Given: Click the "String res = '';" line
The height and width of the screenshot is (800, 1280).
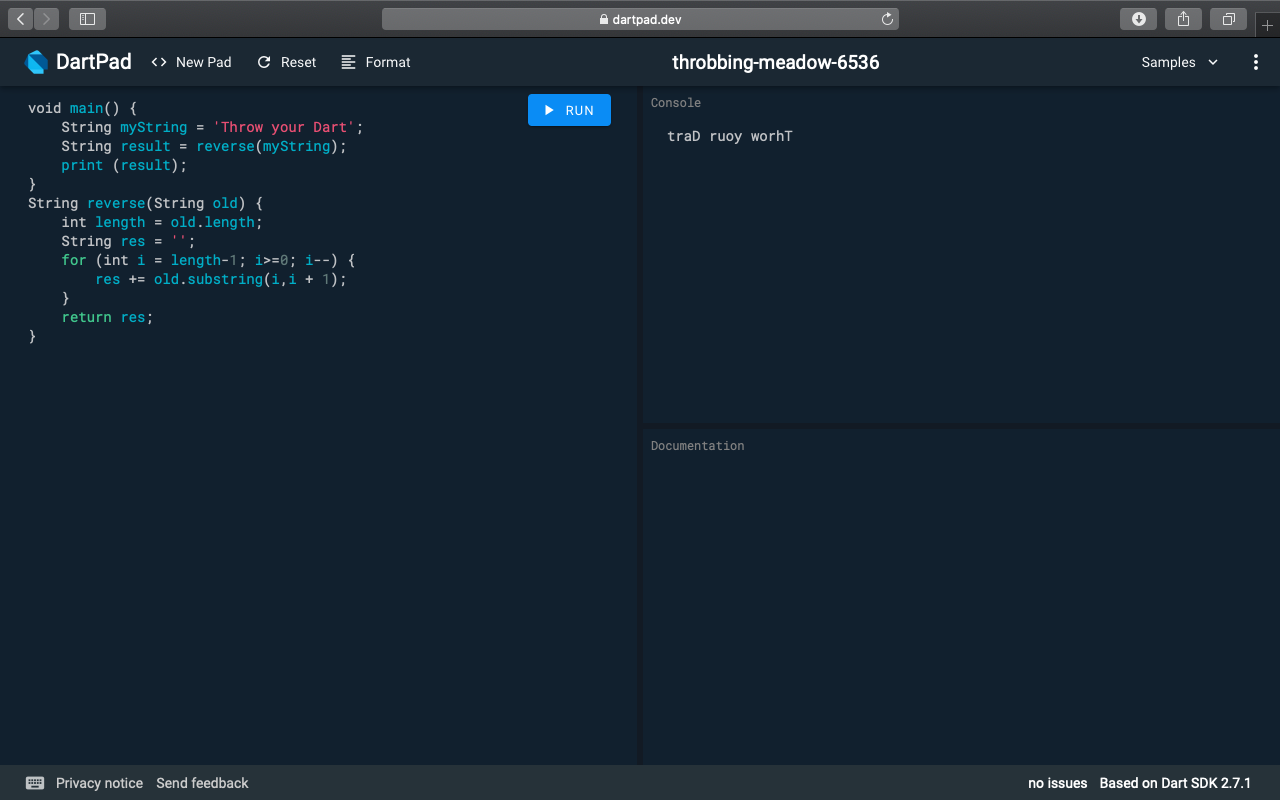Looking at the screenshot, I should (128, 241).
